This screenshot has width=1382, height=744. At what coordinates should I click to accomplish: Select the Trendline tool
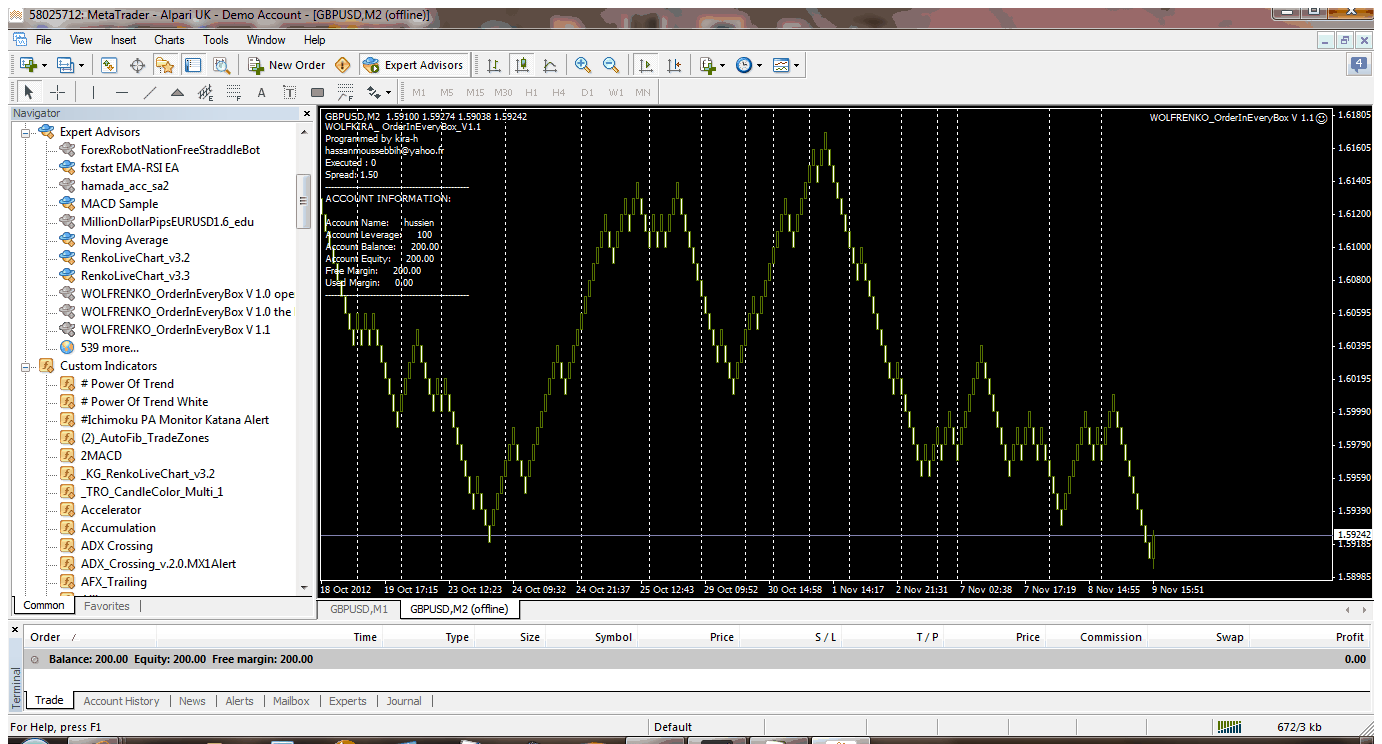[x=150, y=93]
